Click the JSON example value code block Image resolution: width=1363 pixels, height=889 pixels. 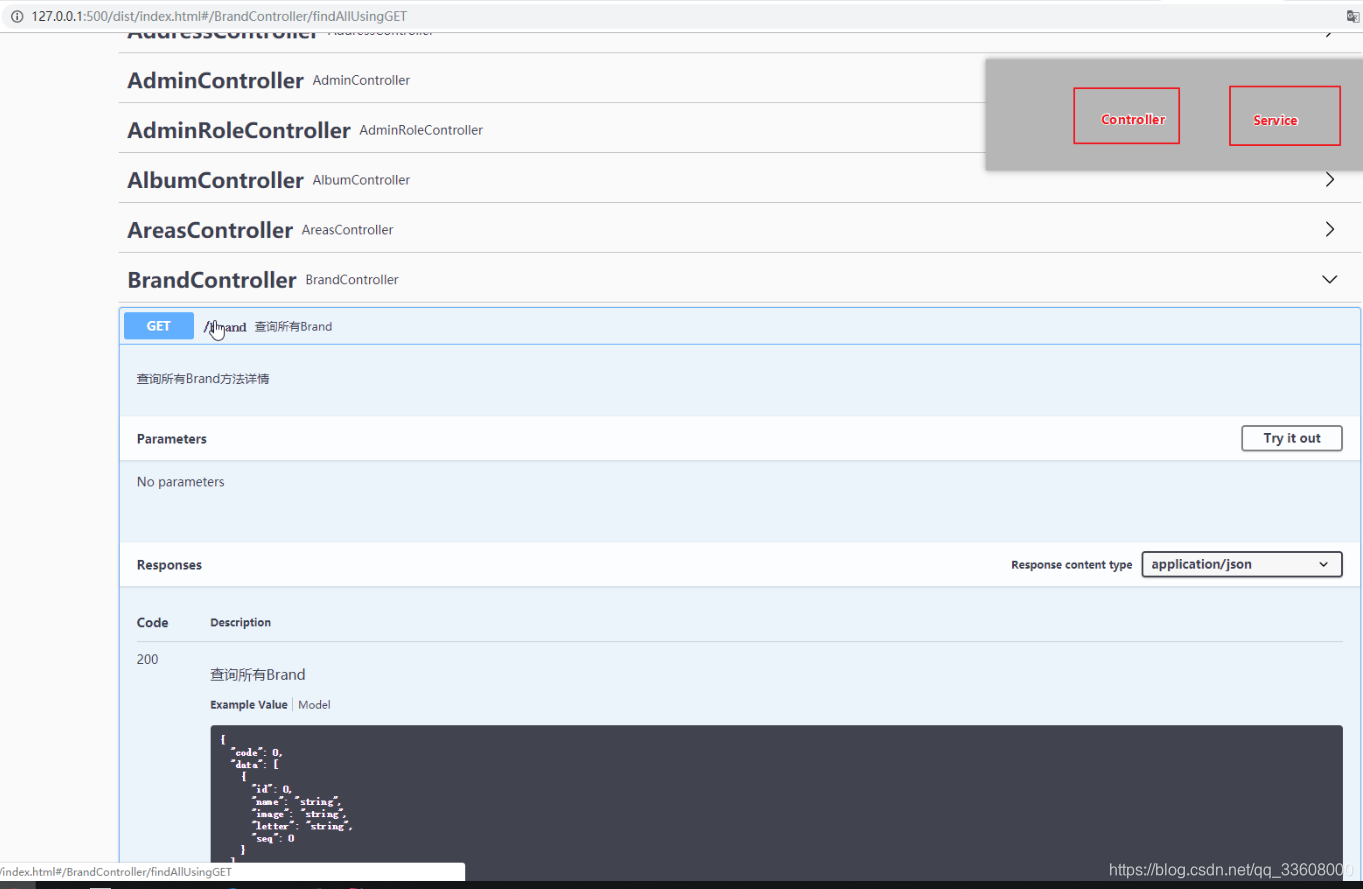point(776,795)
